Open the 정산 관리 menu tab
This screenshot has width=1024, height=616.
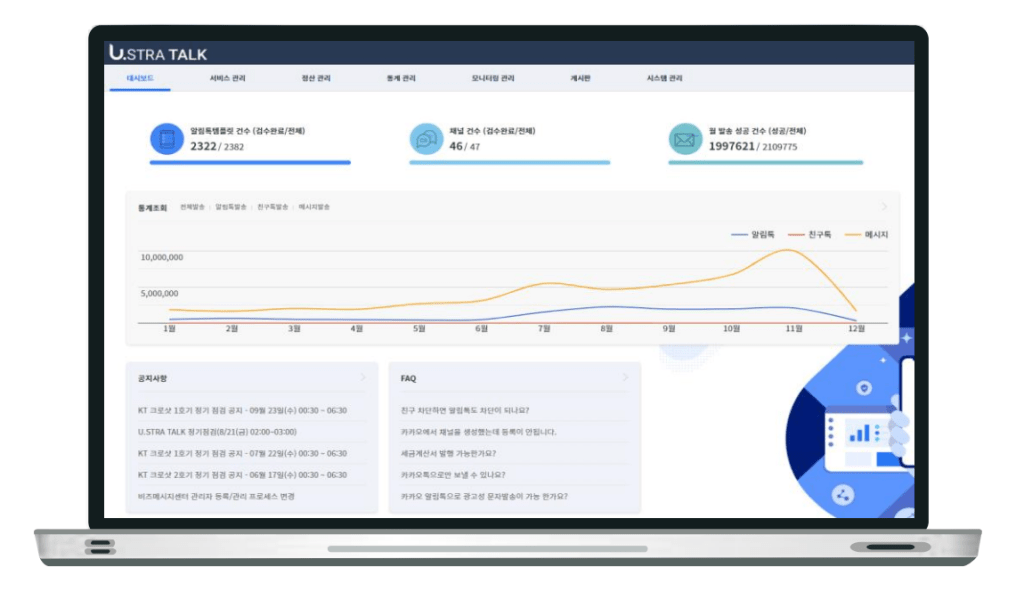click(x=315, y=78)
